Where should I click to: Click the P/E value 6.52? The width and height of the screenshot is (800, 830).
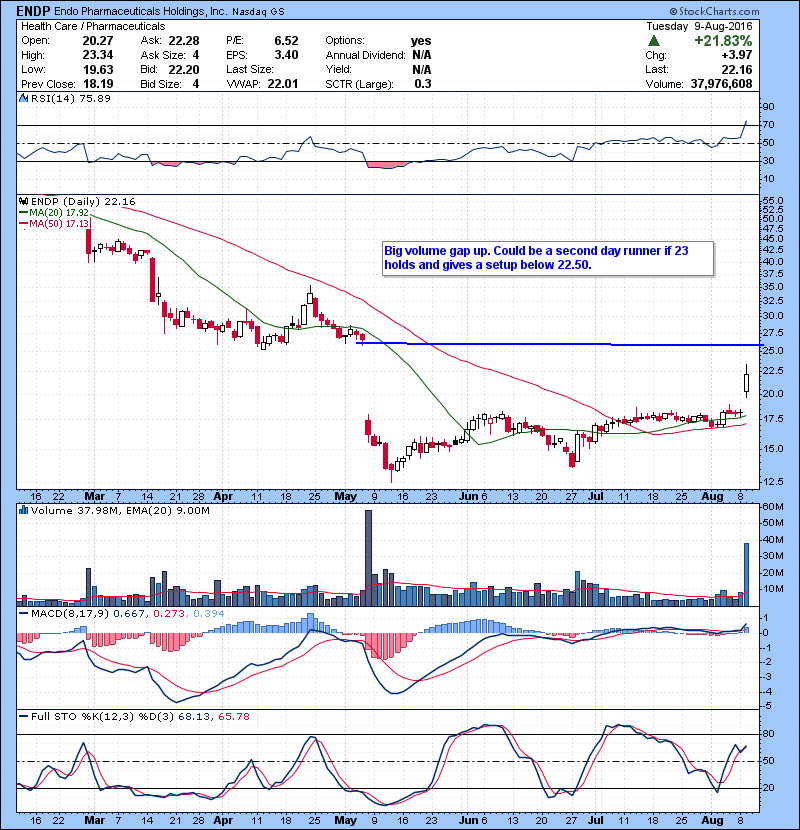click(286, 41)
